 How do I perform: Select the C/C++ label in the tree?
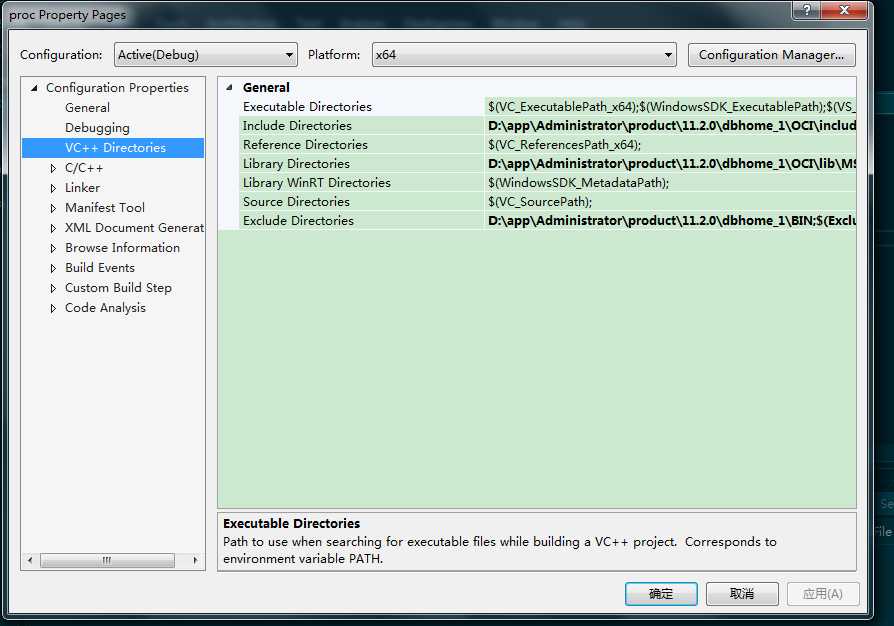click(x=84, y=168)
